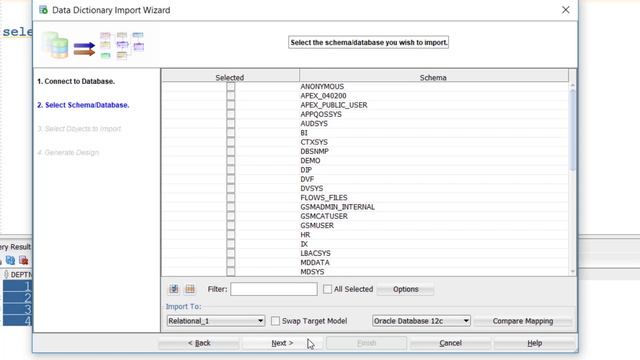640x360 pixels.
Task: Close the Data Dictionary Import Wizard dialog
Action: (565, 10)
